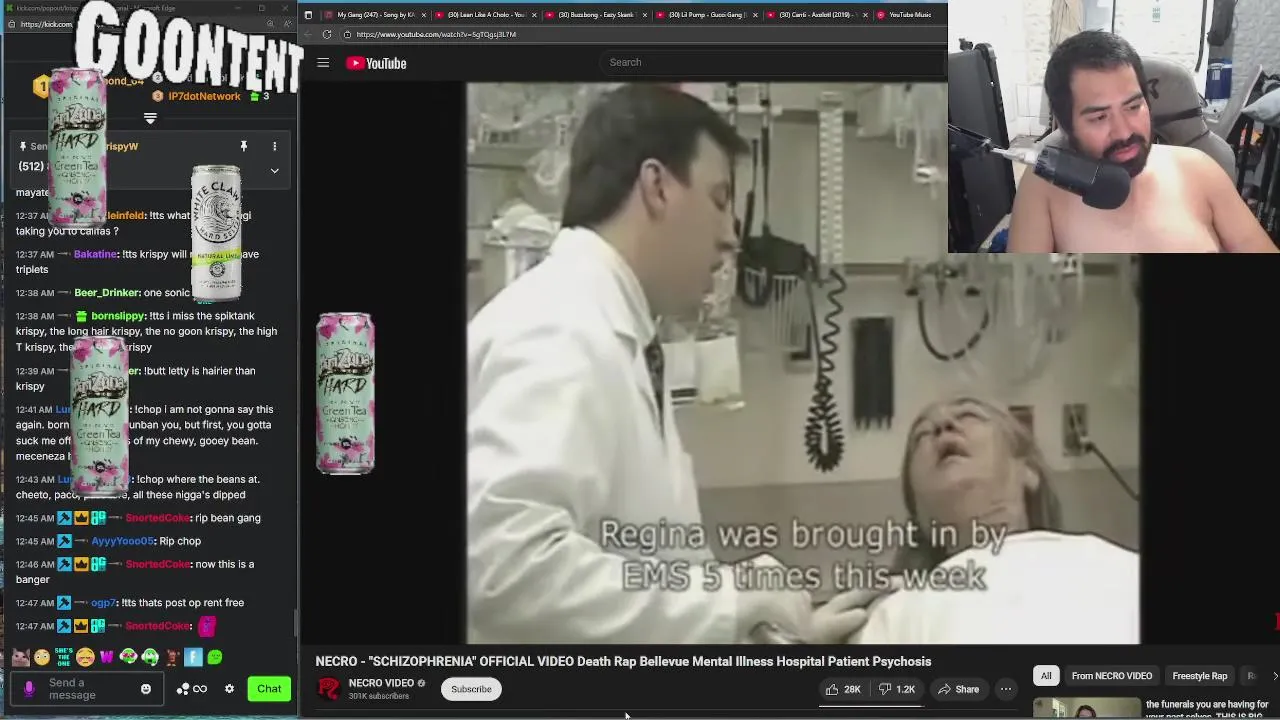Click the video title text 'NECRO - SCHIZOPHRENIA'

point(623,661)
